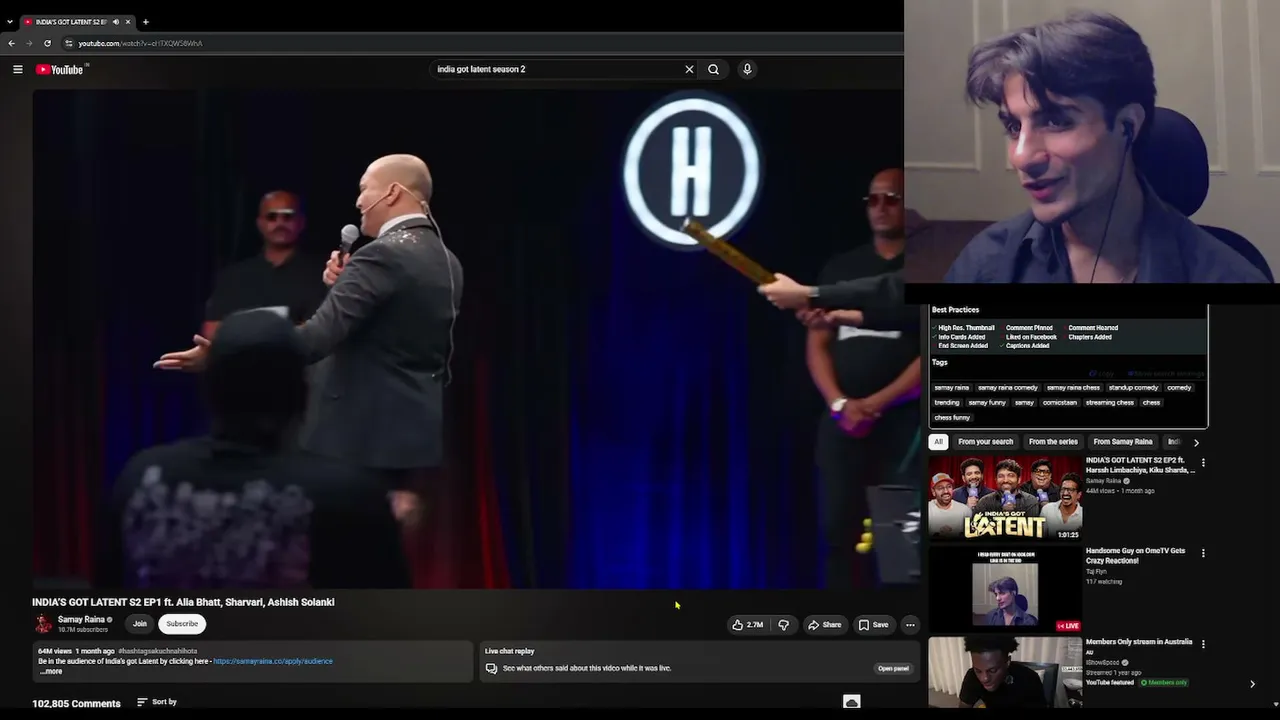
Task: Open more actions menu beside Save
Action: coord(910,625)
